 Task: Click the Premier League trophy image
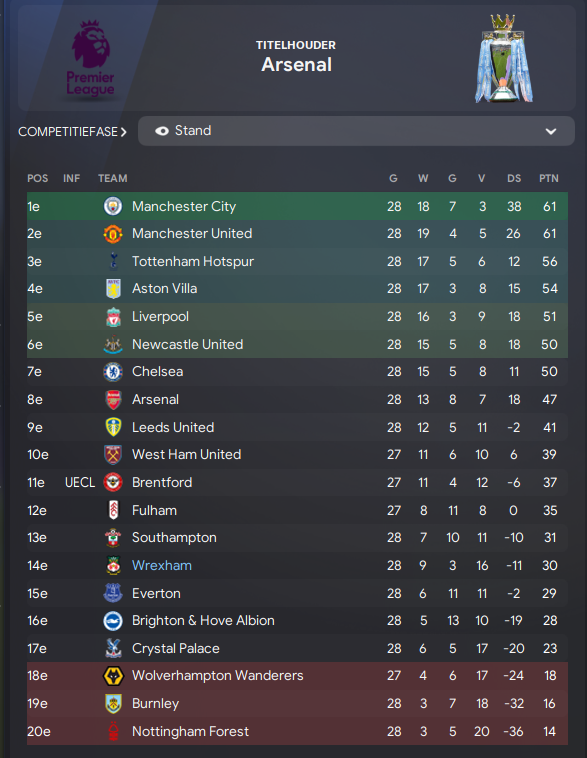(503, 58)
